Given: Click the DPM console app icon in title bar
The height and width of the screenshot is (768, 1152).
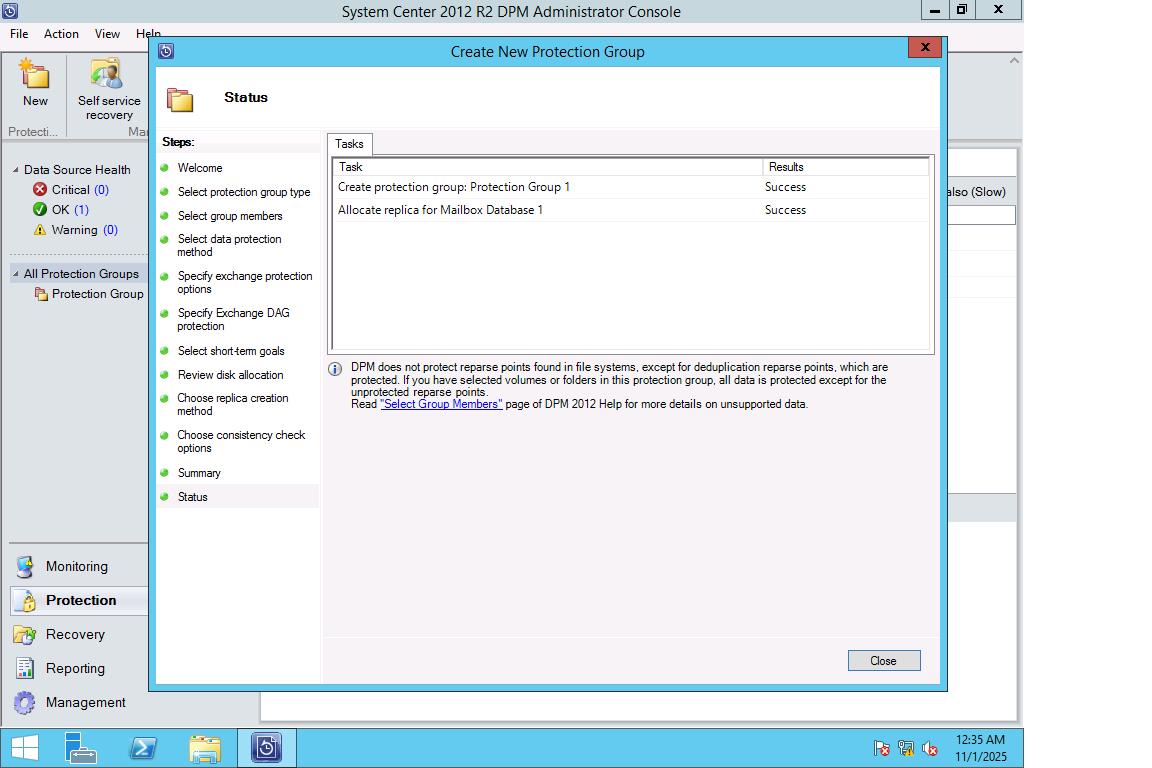Looking at the screenshot, I should click(x=10, y=11).
